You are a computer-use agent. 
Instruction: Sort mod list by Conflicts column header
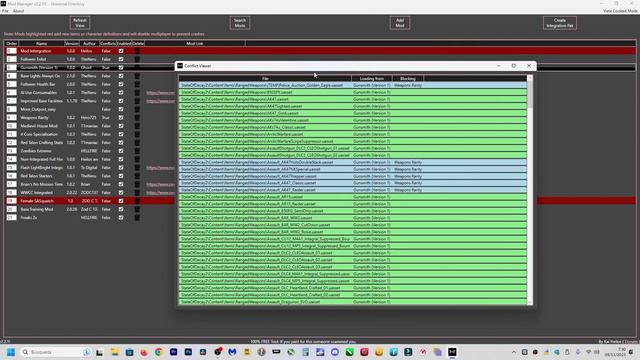(108, 43)
